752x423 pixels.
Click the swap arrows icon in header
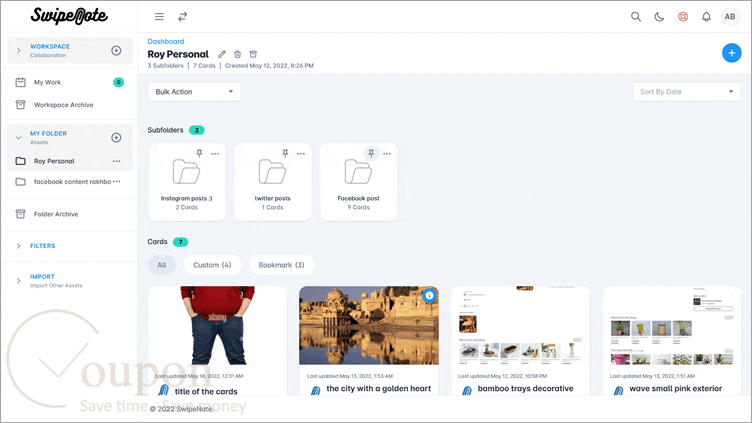coord(183,17)
